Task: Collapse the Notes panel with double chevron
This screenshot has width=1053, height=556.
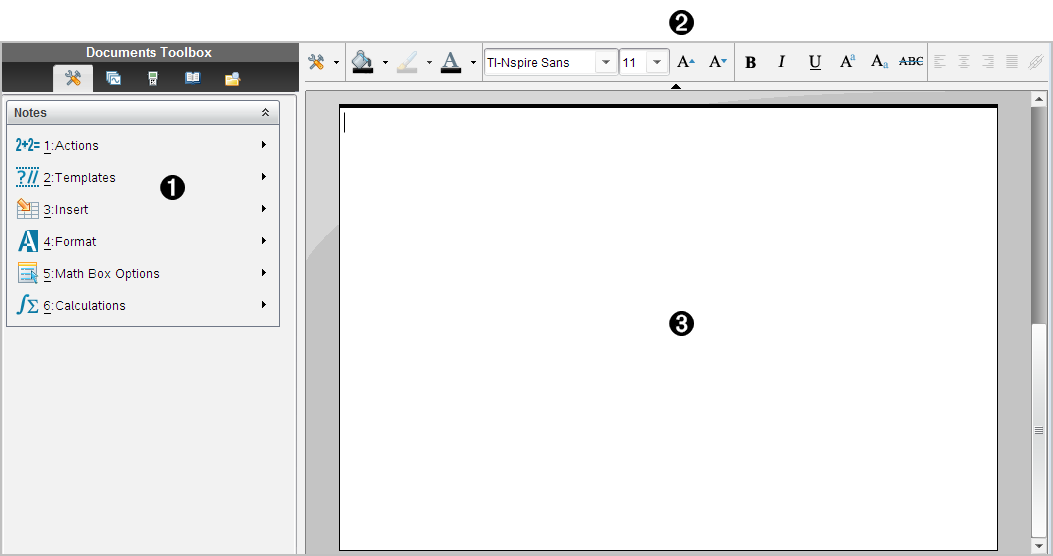Action: click(x=265, y=113)
